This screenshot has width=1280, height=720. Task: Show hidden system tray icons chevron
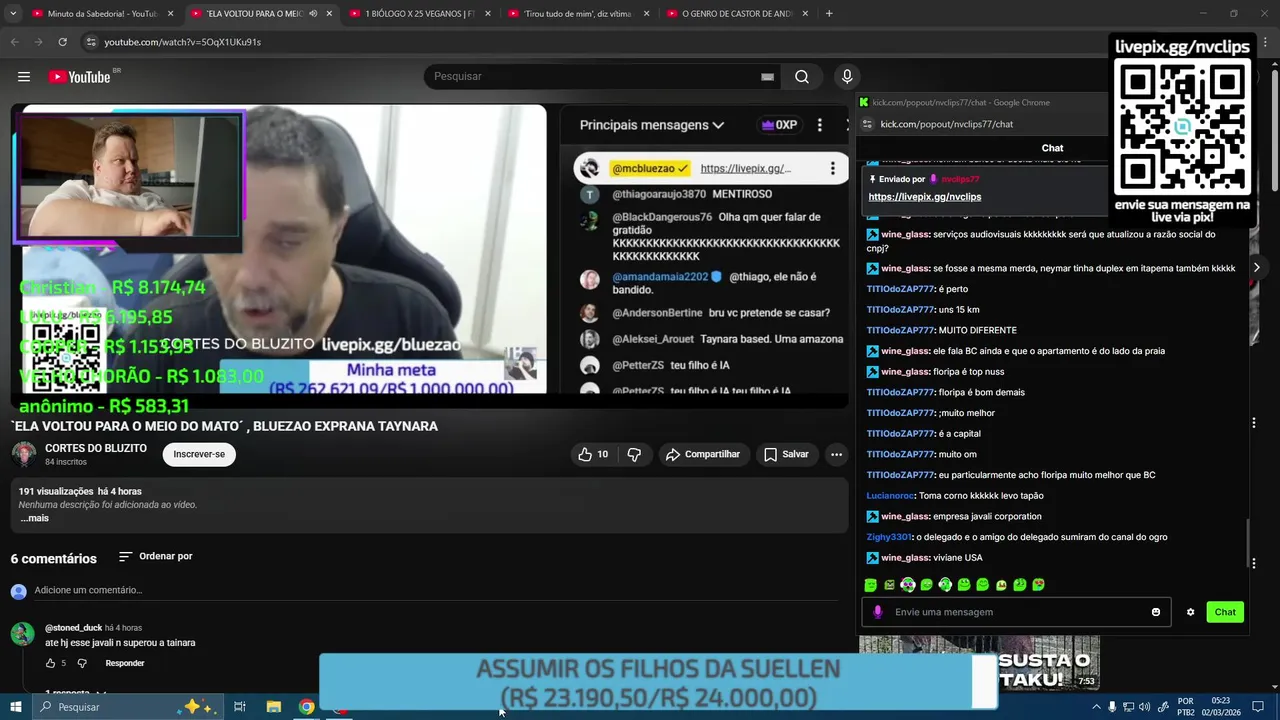pyautogui.click(x=1096, y=707)
